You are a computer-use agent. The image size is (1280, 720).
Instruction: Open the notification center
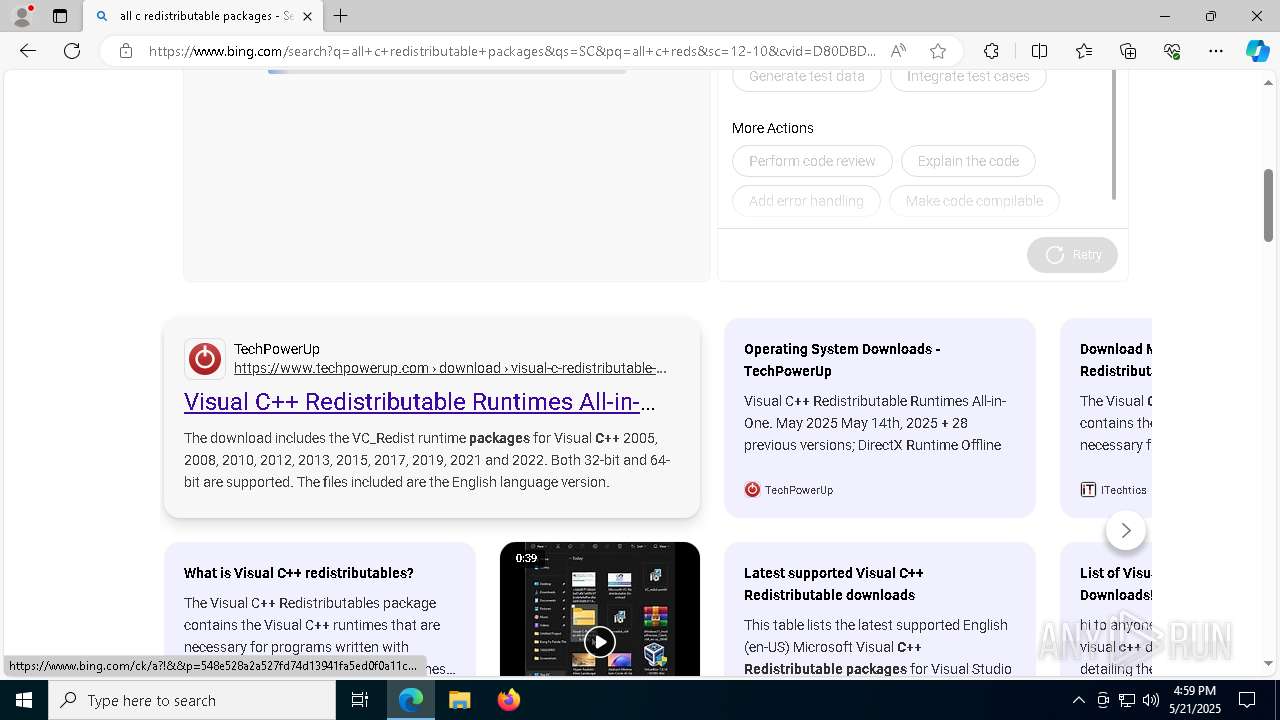click(1247, 700)
